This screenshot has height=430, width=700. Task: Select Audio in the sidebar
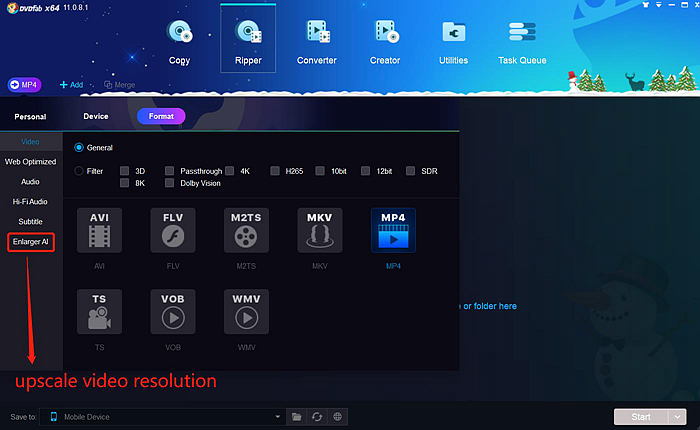(x=30, y=182)
